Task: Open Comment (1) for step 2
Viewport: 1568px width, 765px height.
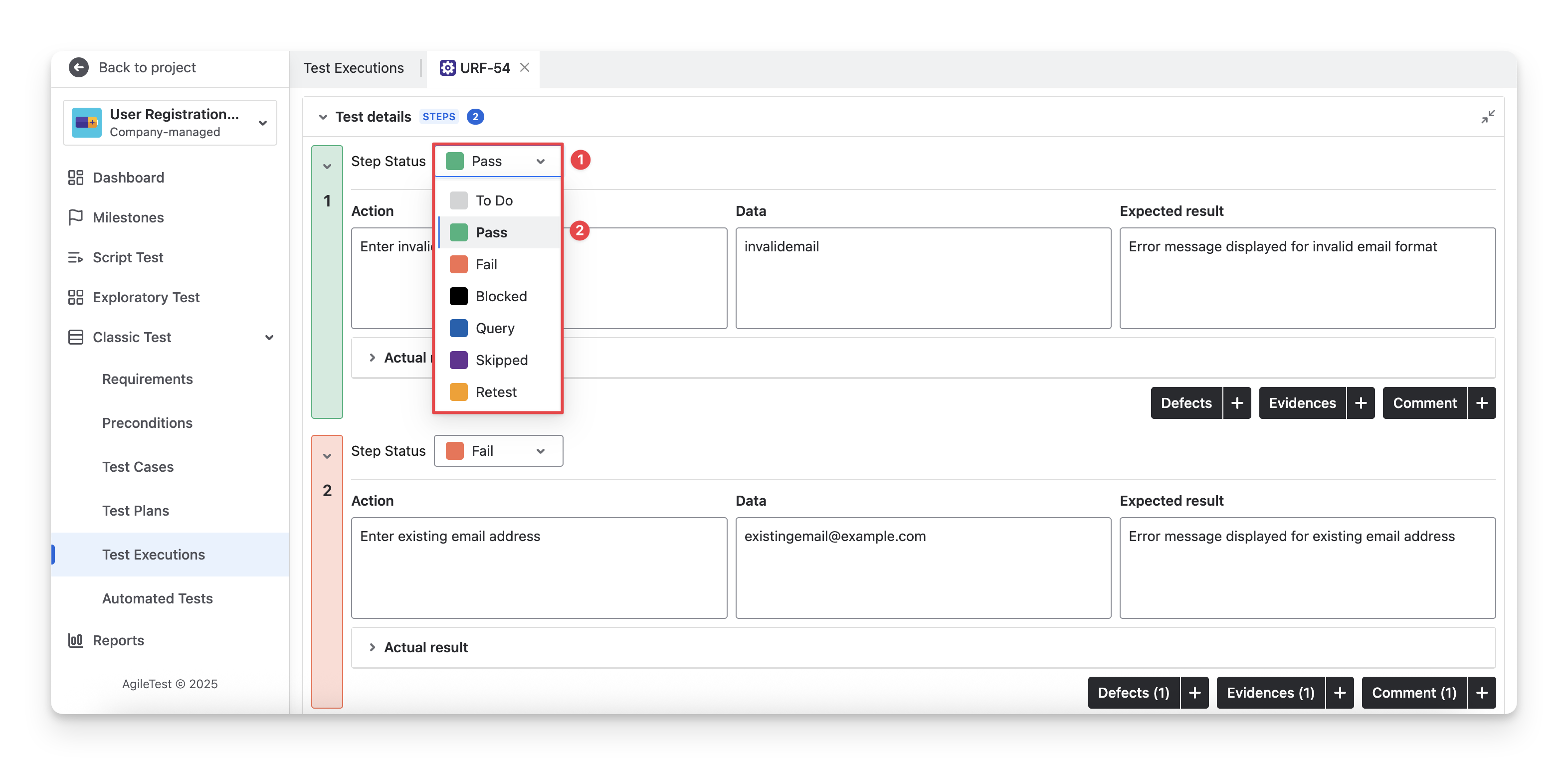Action: [1413, 693]
